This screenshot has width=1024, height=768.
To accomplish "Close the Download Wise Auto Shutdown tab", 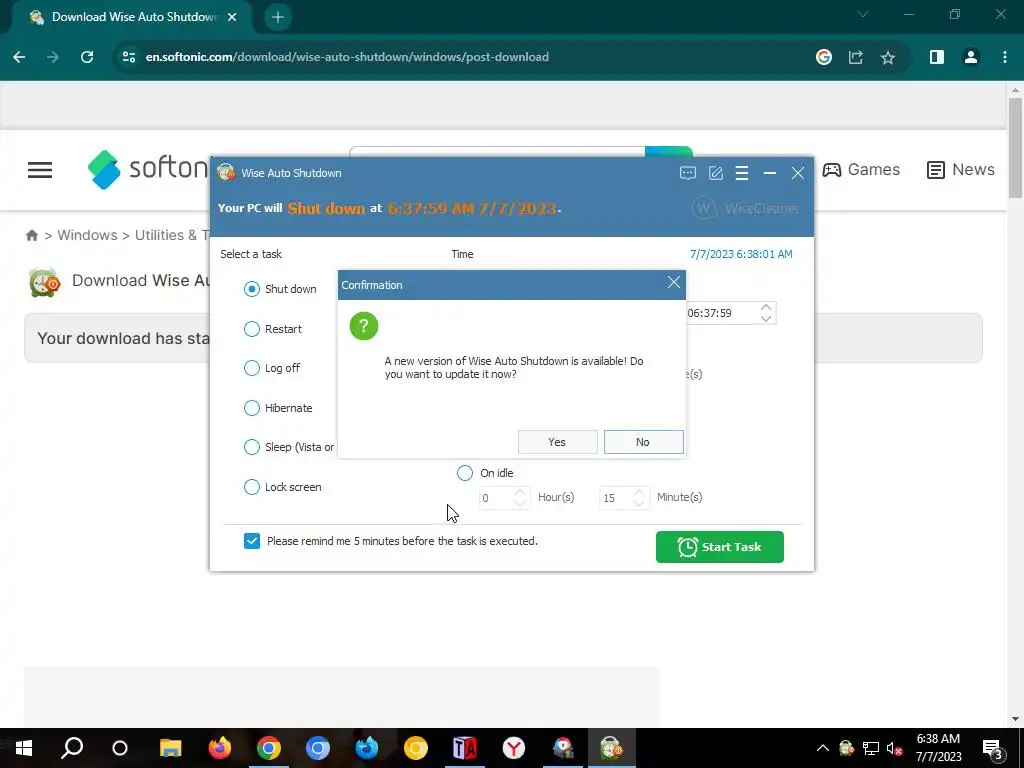I will (232, 17).
